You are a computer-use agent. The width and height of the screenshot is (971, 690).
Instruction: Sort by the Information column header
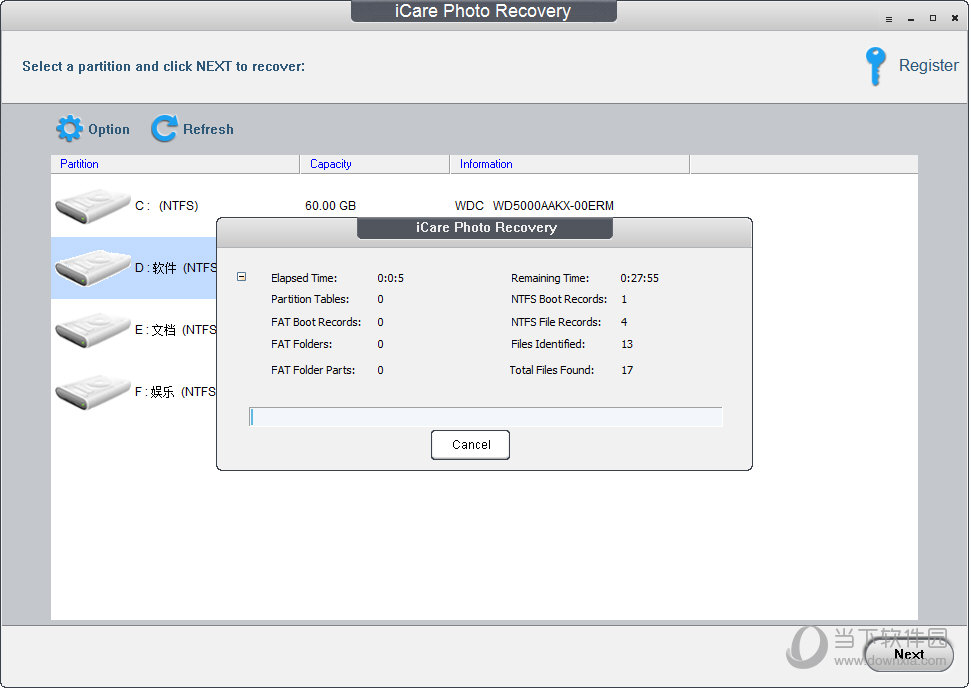coord(570,164)
